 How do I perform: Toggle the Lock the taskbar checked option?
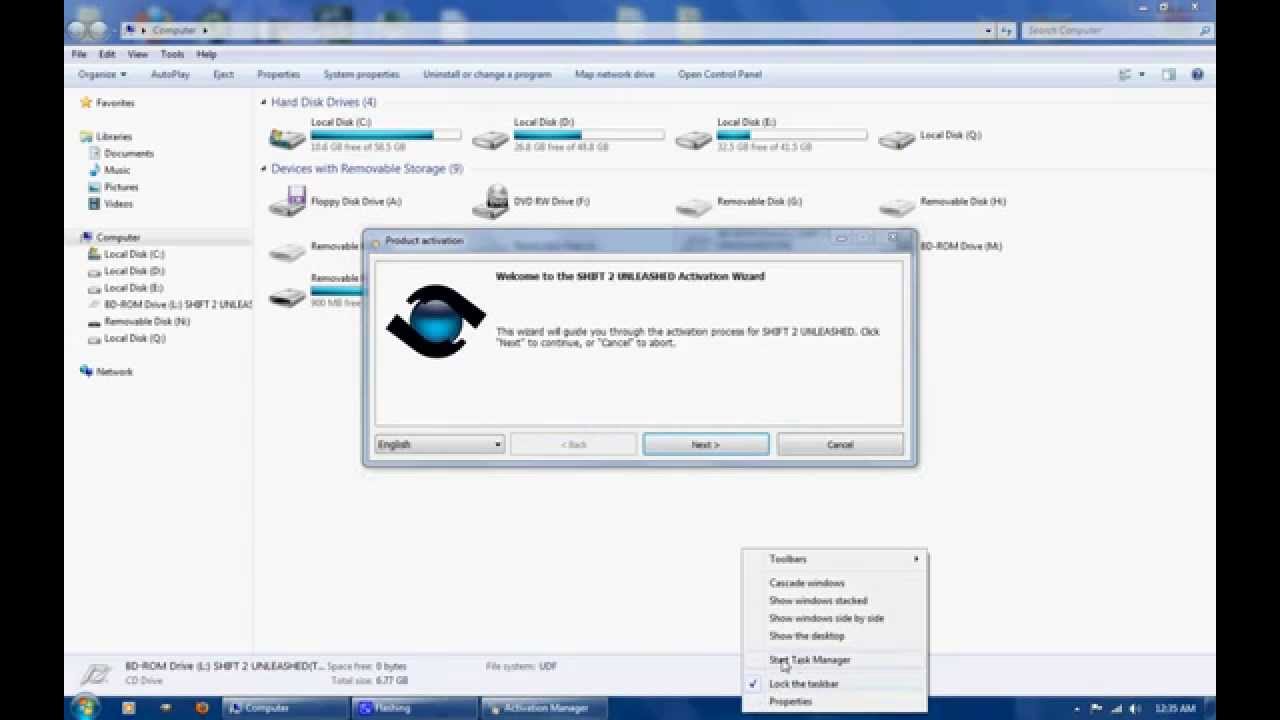[803, 684]
